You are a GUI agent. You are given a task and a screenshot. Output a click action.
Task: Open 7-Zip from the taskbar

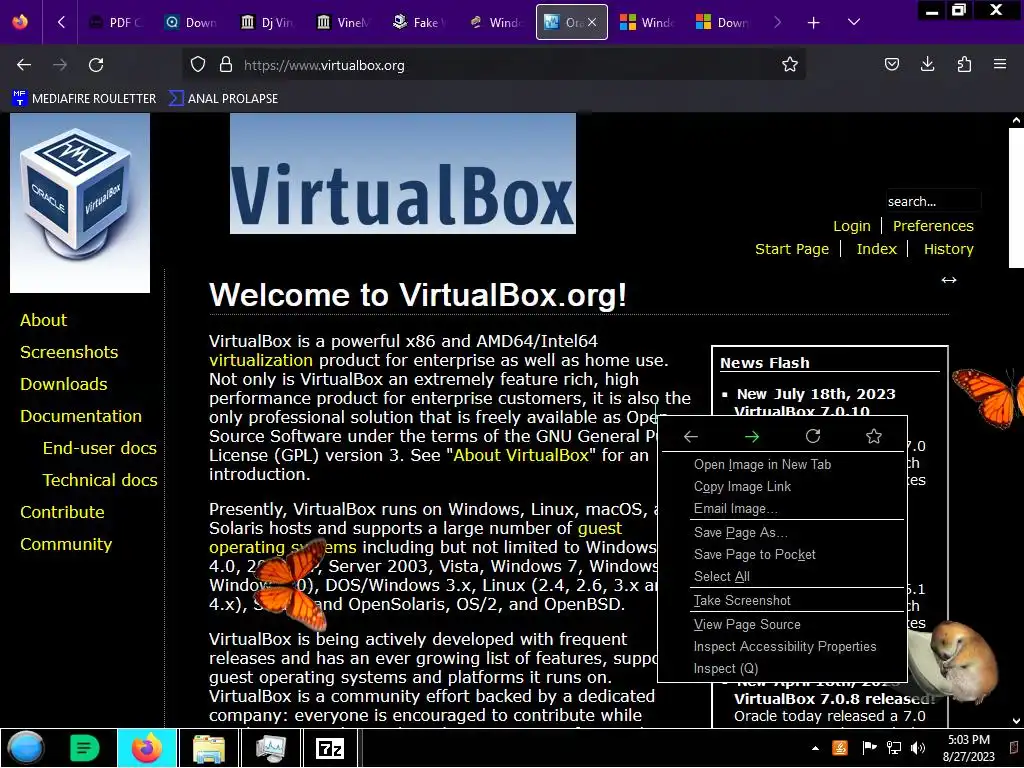pos(329,748)
